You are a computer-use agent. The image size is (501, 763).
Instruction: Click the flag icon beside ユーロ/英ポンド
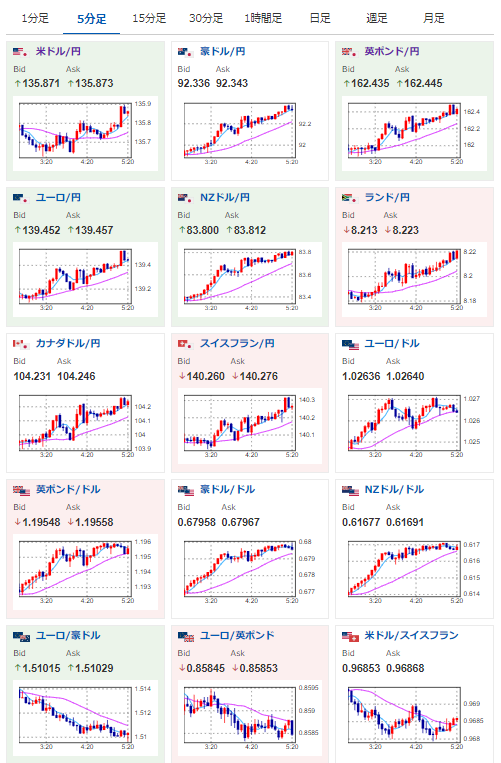[186, 636]
